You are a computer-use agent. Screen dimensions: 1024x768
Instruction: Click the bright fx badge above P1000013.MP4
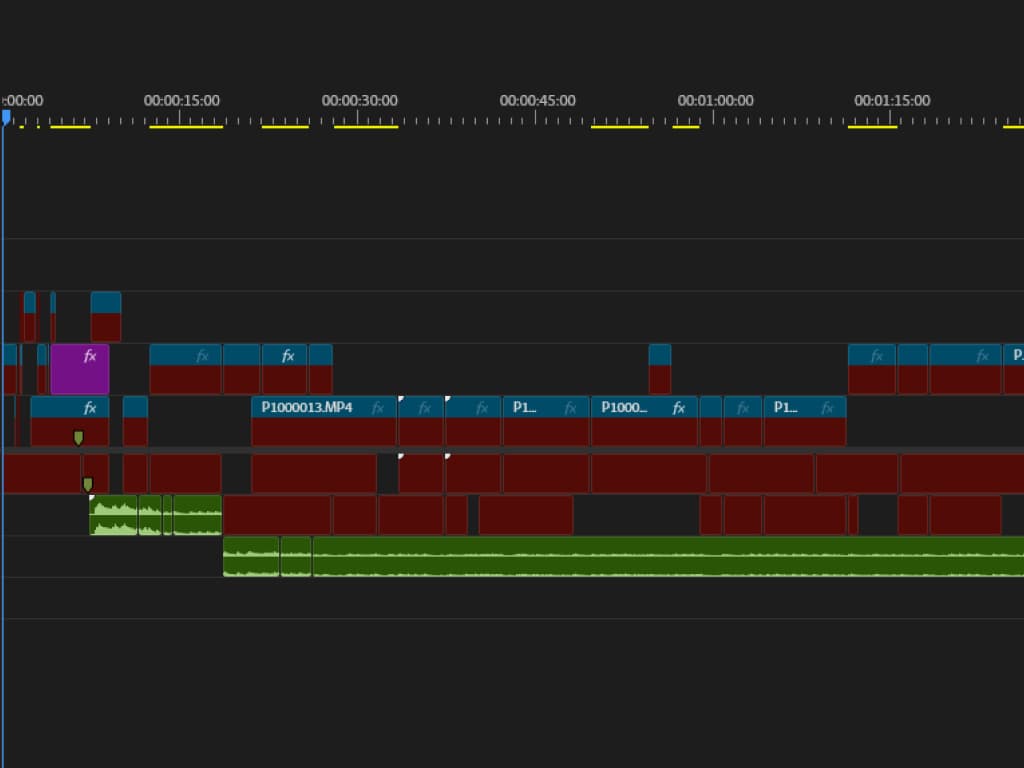click(288, 356)
